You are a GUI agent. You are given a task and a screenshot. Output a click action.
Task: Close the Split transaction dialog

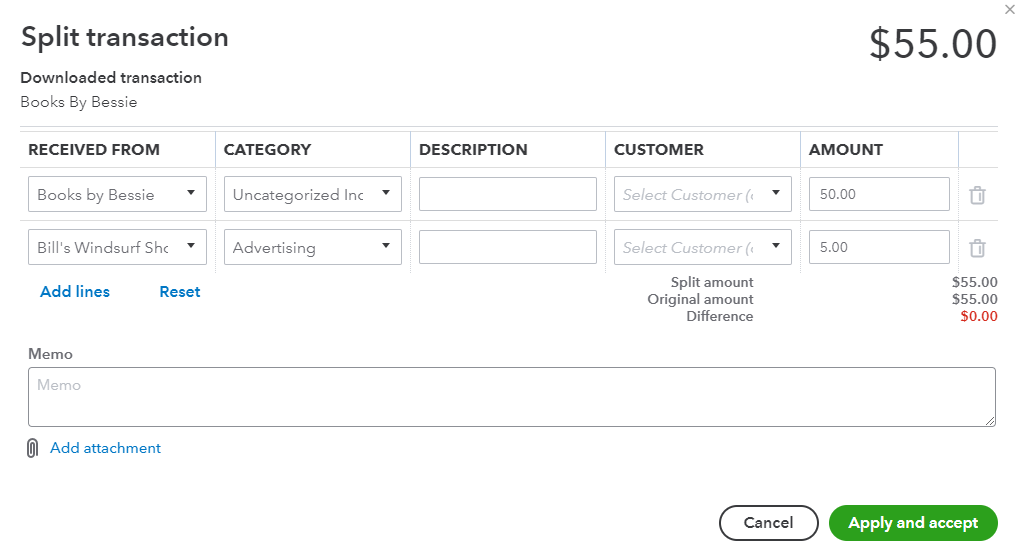pyautogui.click(x=1009, y=9)
